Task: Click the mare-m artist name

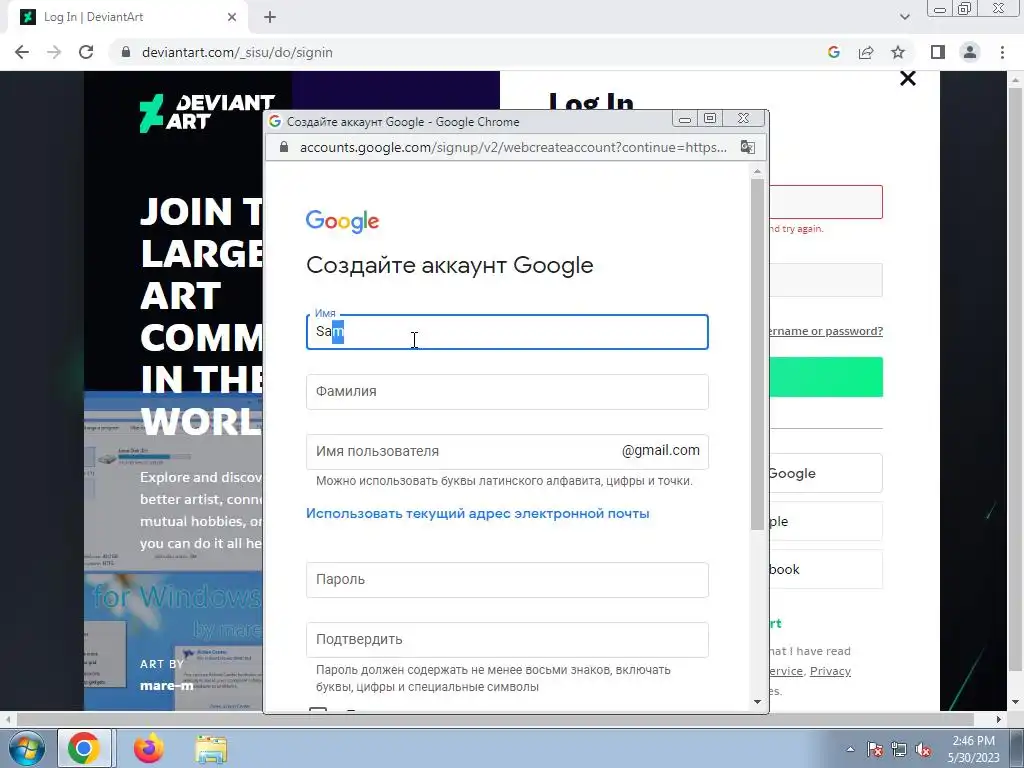Action: click(167, 686)
